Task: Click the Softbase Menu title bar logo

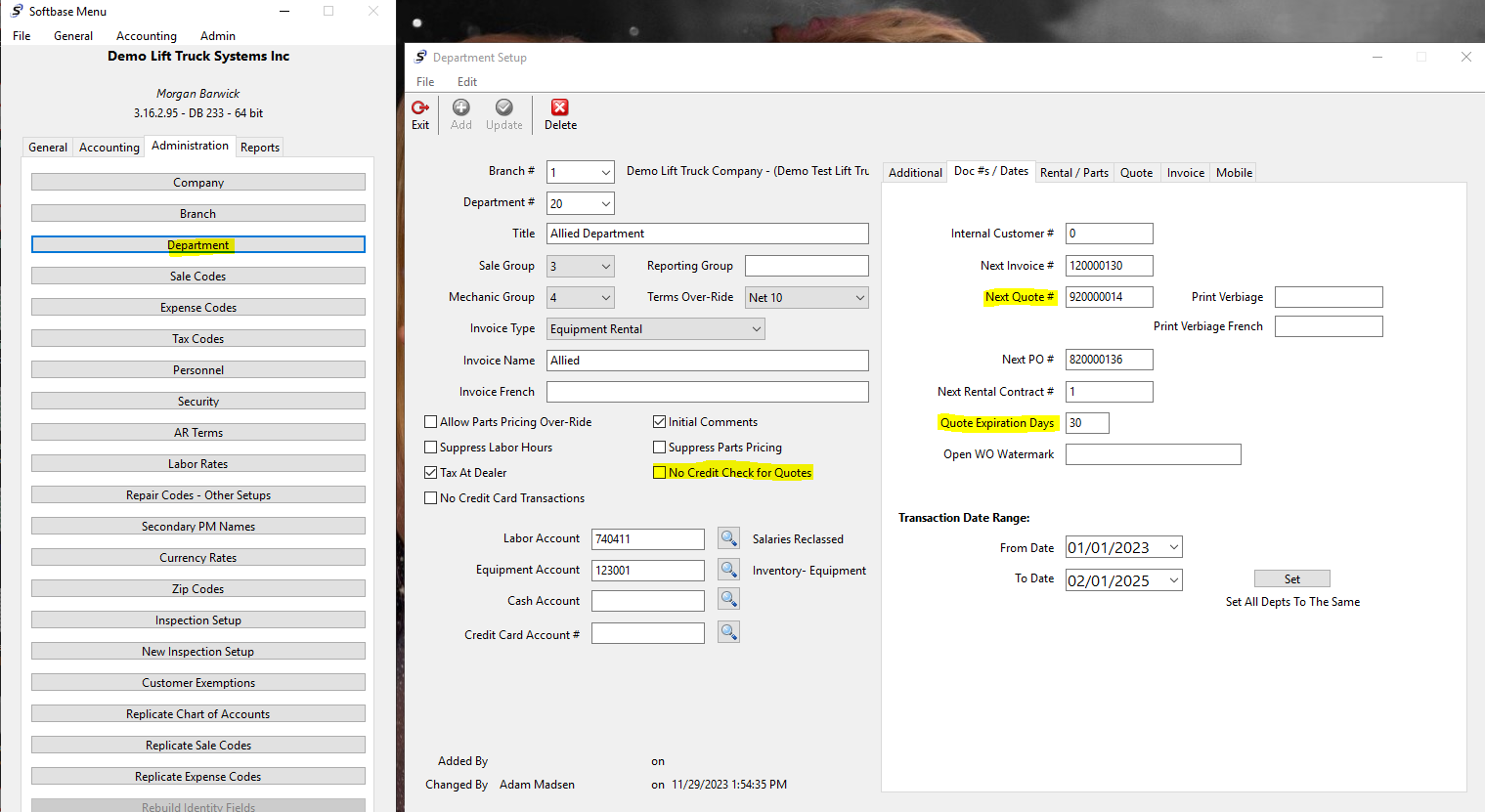Action: point(17,11)
